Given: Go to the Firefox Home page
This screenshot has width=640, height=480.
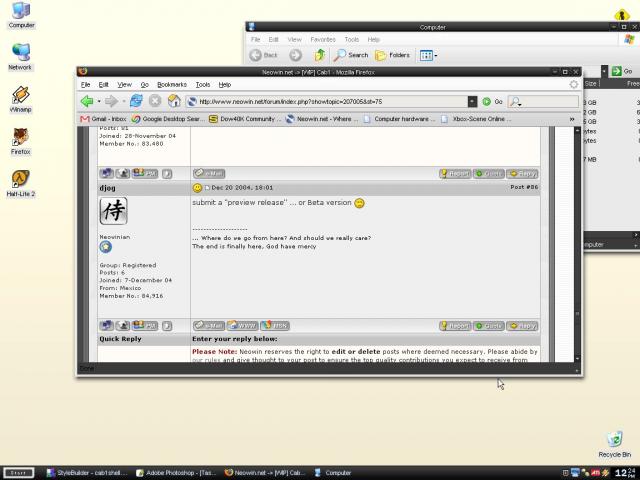Looking at the screenshot, I should coord(174,101).
